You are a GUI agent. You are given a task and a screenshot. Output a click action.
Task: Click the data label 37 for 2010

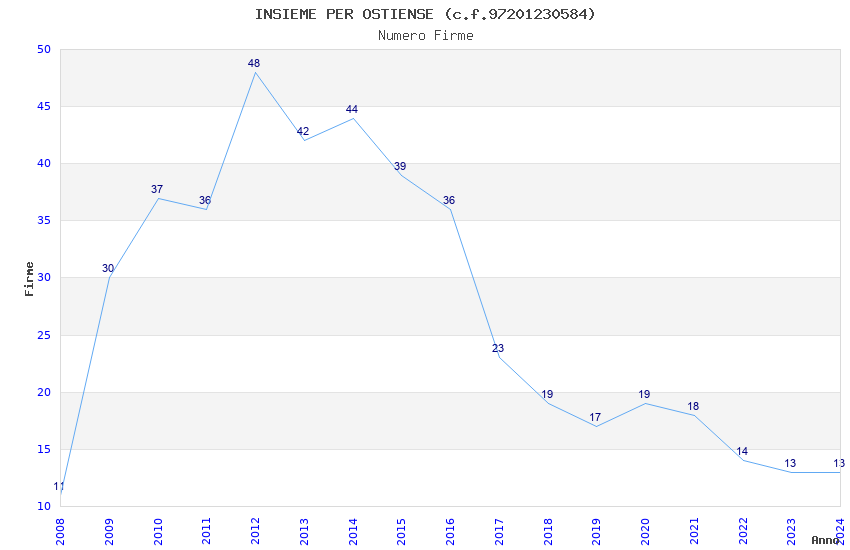point(157,189)
